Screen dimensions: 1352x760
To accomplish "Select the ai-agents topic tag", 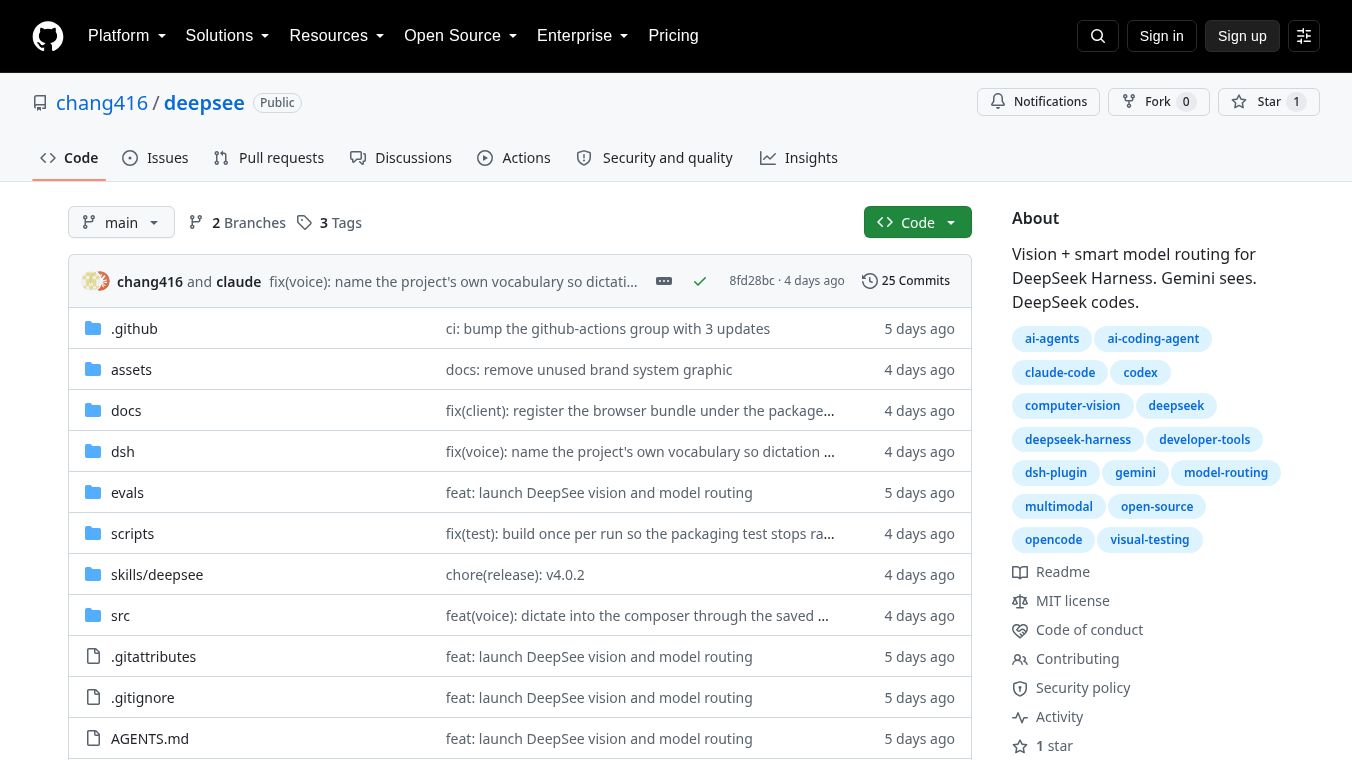I will point(1052,339).
